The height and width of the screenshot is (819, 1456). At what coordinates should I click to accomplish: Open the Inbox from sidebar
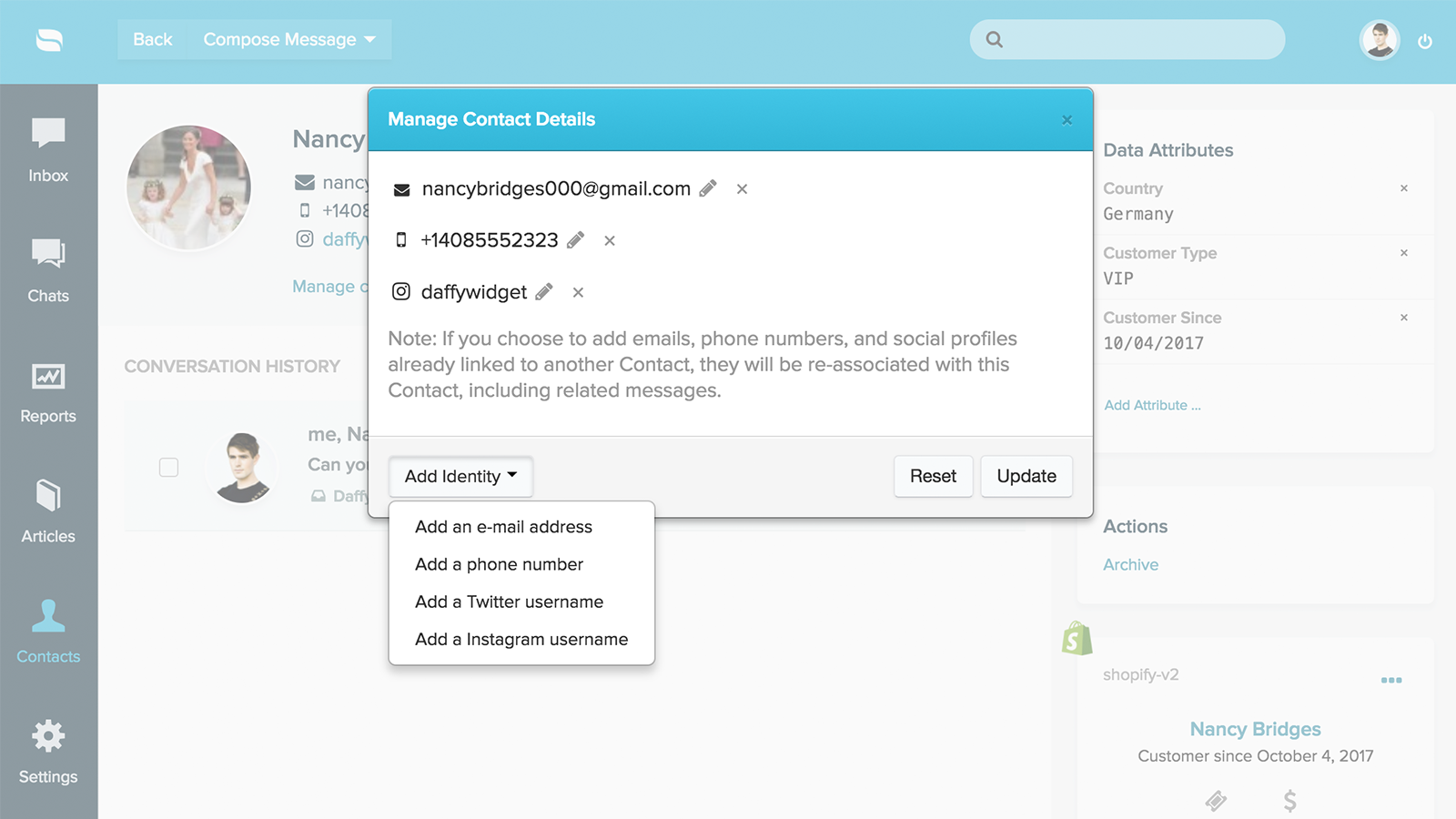click(48, 150)
